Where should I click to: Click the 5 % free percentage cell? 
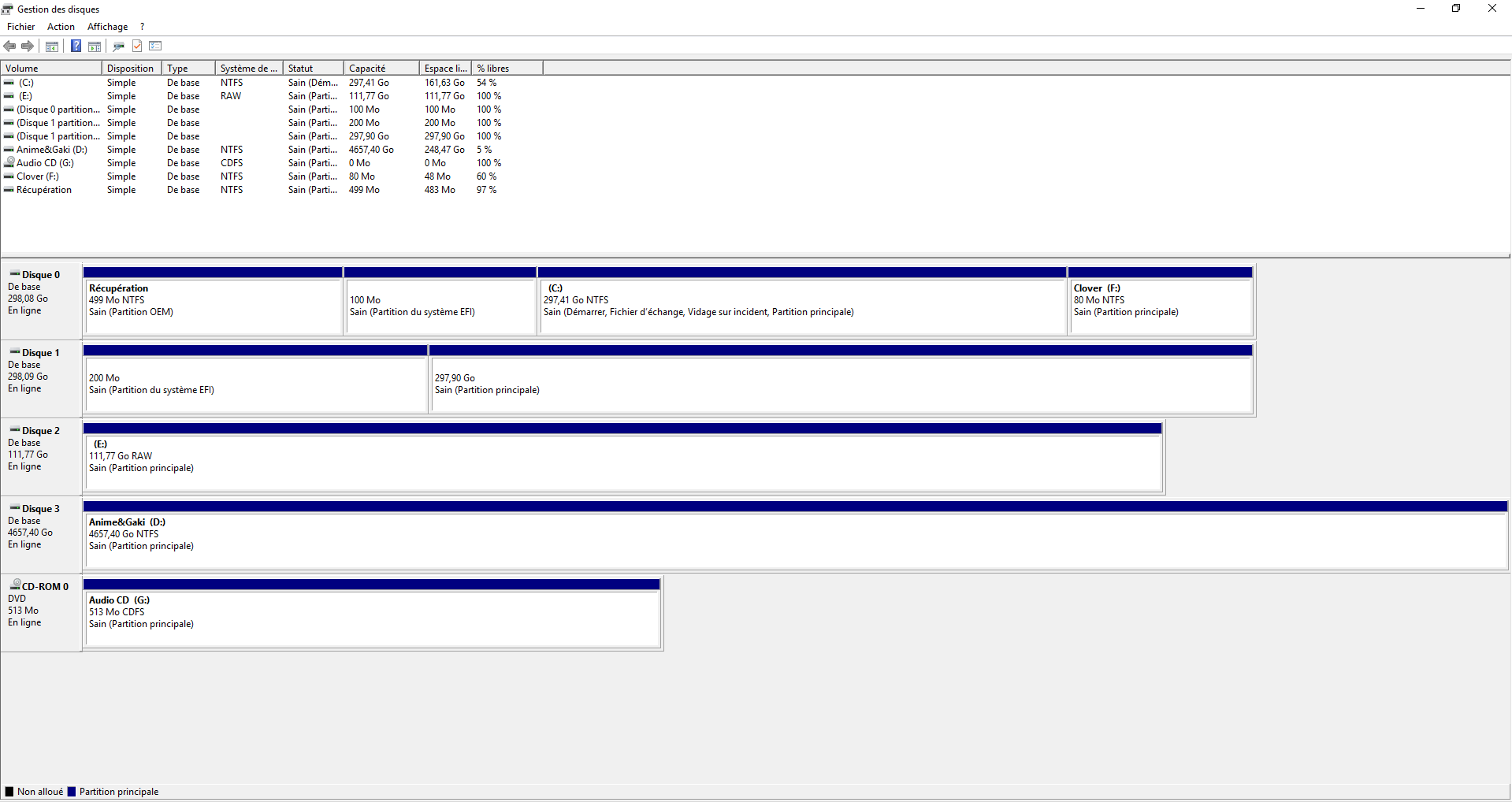pos(484,150)
